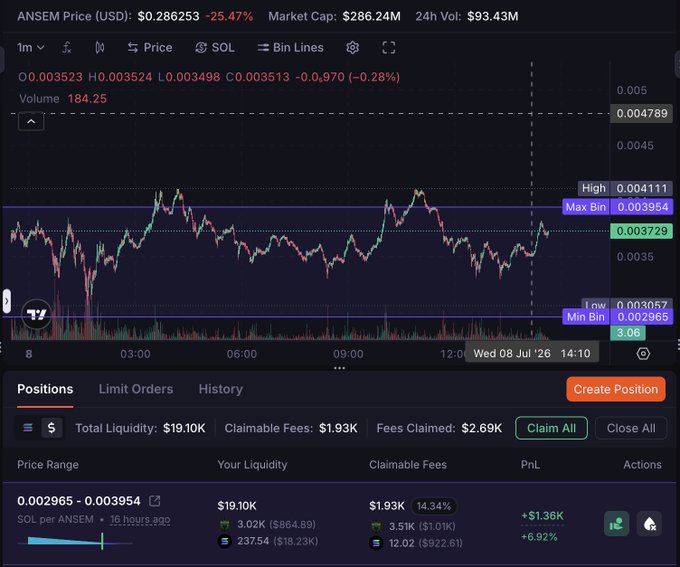This screenshot has height=567, width=680.
Task: Click the +6.92% PnL percentage
Action: click(539, 537)
